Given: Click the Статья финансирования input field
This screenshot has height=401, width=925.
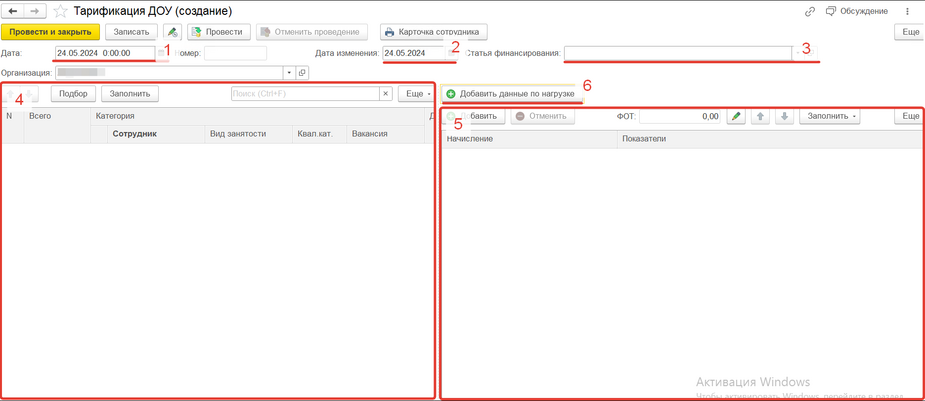Looking at the screenshot, I should 680,53.
